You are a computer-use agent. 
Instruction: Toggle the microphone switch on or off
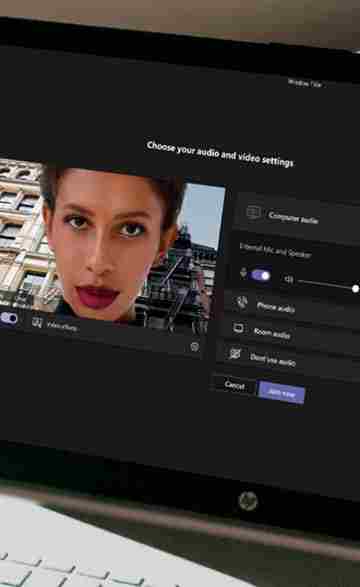pyautogui.click(x=260, y=275)
